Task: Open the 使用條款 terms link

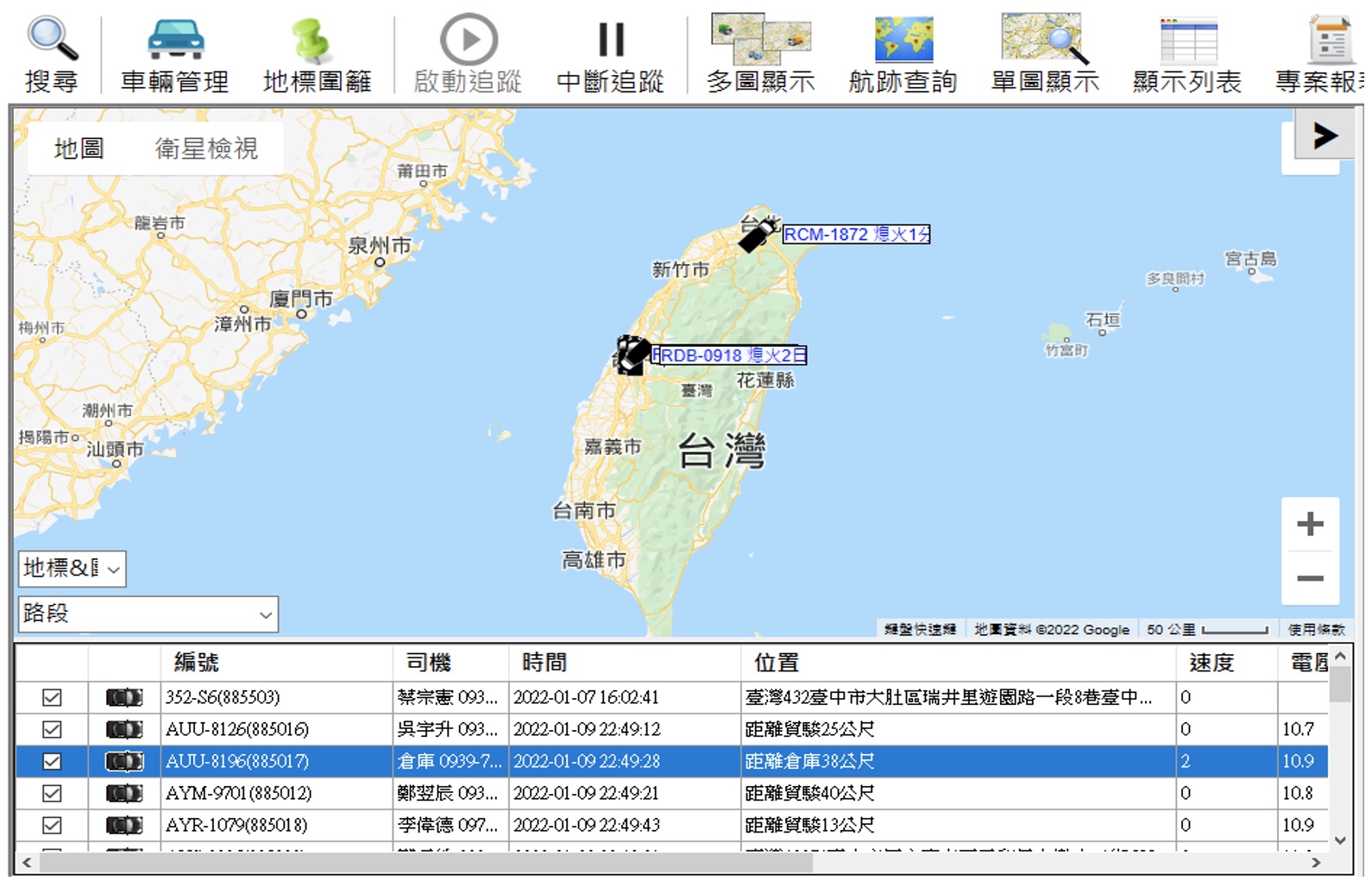Action: [1316, 629]
